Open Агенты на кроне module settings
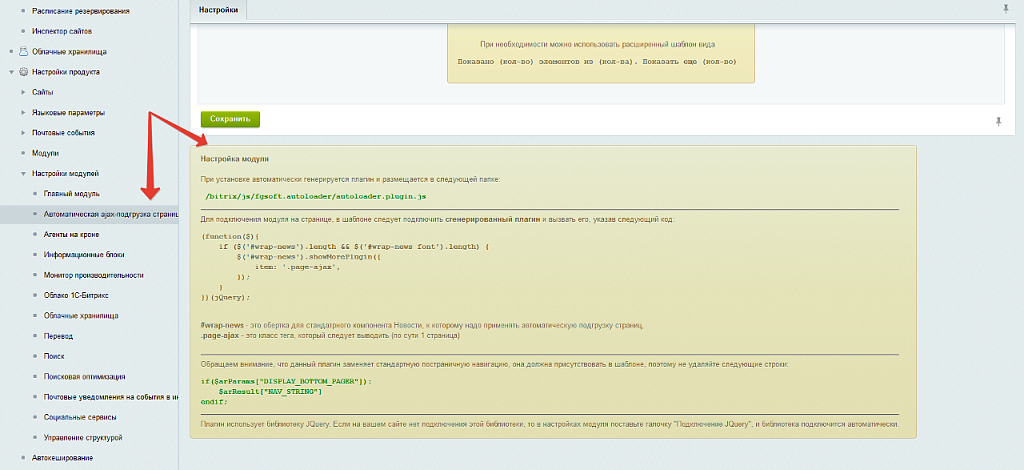1024x470 pixels. (74, 234)
